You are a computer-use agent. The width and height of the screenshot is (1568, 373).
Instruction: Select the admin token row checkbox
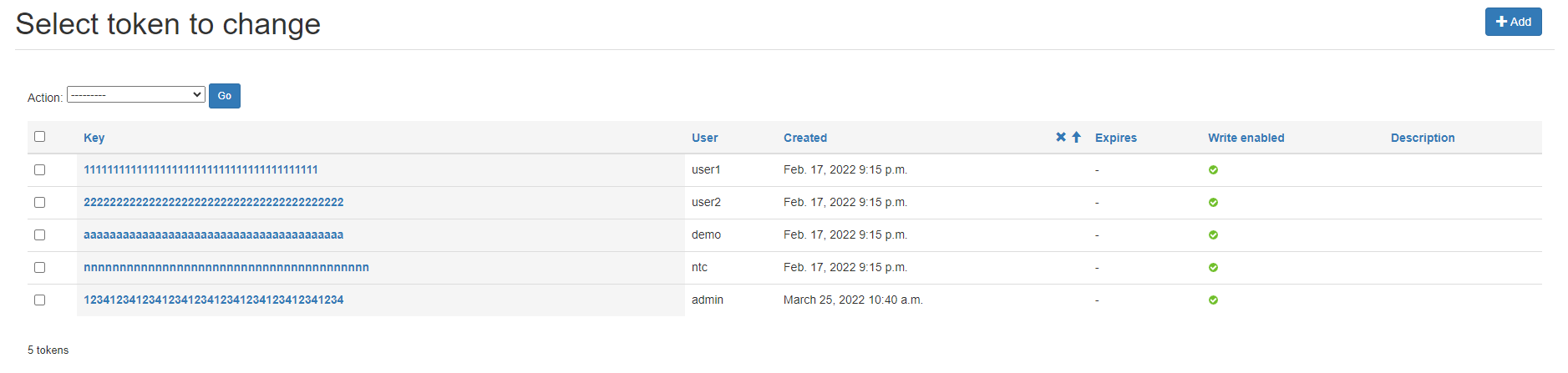(x=39, y=300)
